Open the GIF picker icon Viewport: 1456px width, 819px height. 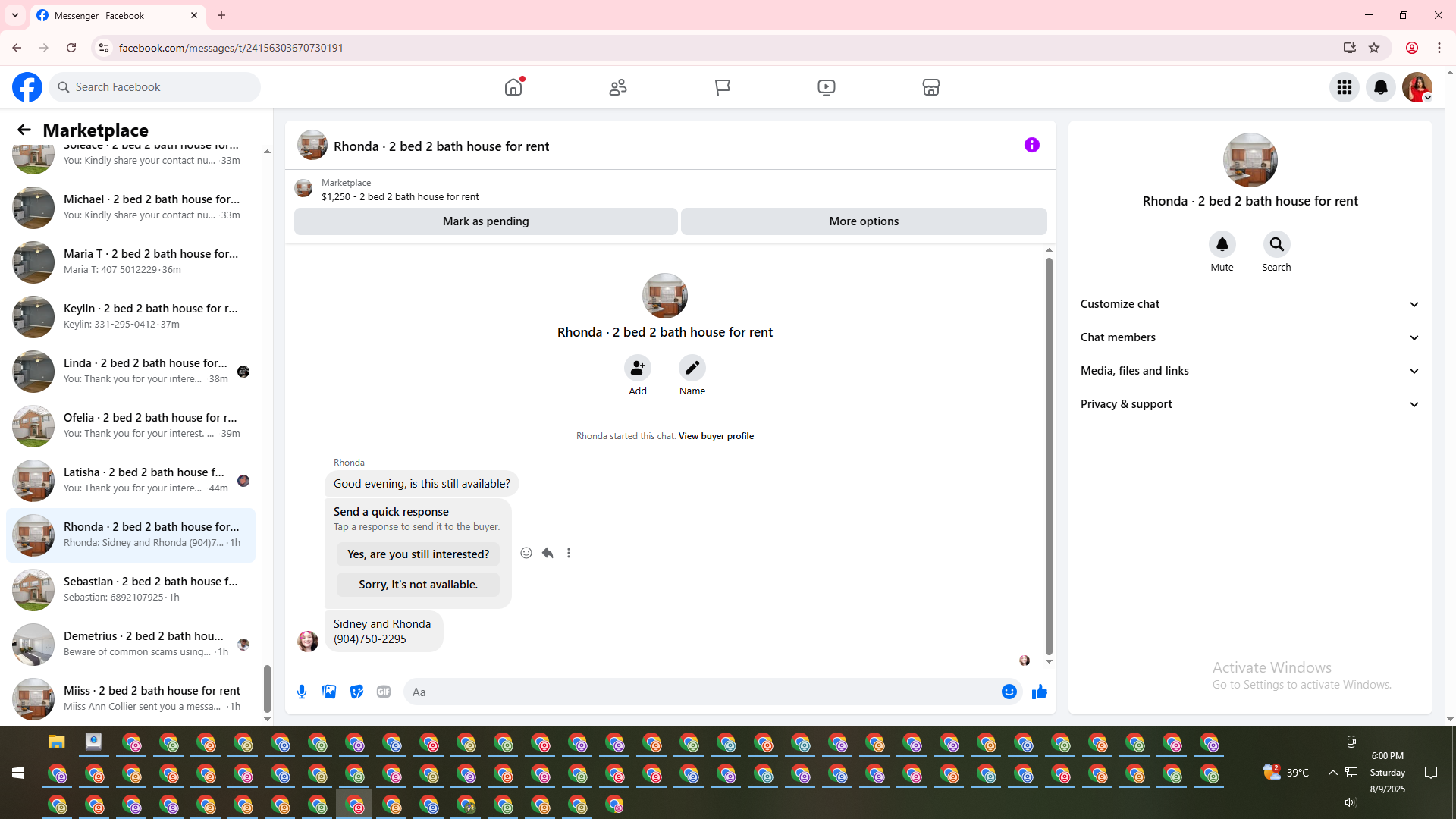(384, 692)
